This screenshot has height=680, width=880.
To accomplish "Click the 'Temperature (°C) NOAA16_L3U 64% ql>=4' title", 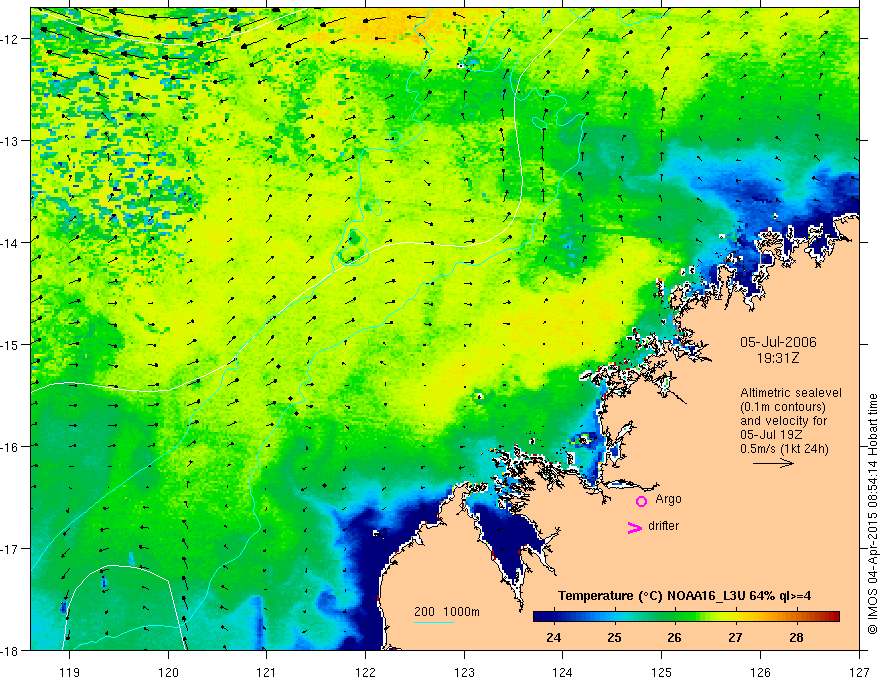I will [x=684, y=596].
